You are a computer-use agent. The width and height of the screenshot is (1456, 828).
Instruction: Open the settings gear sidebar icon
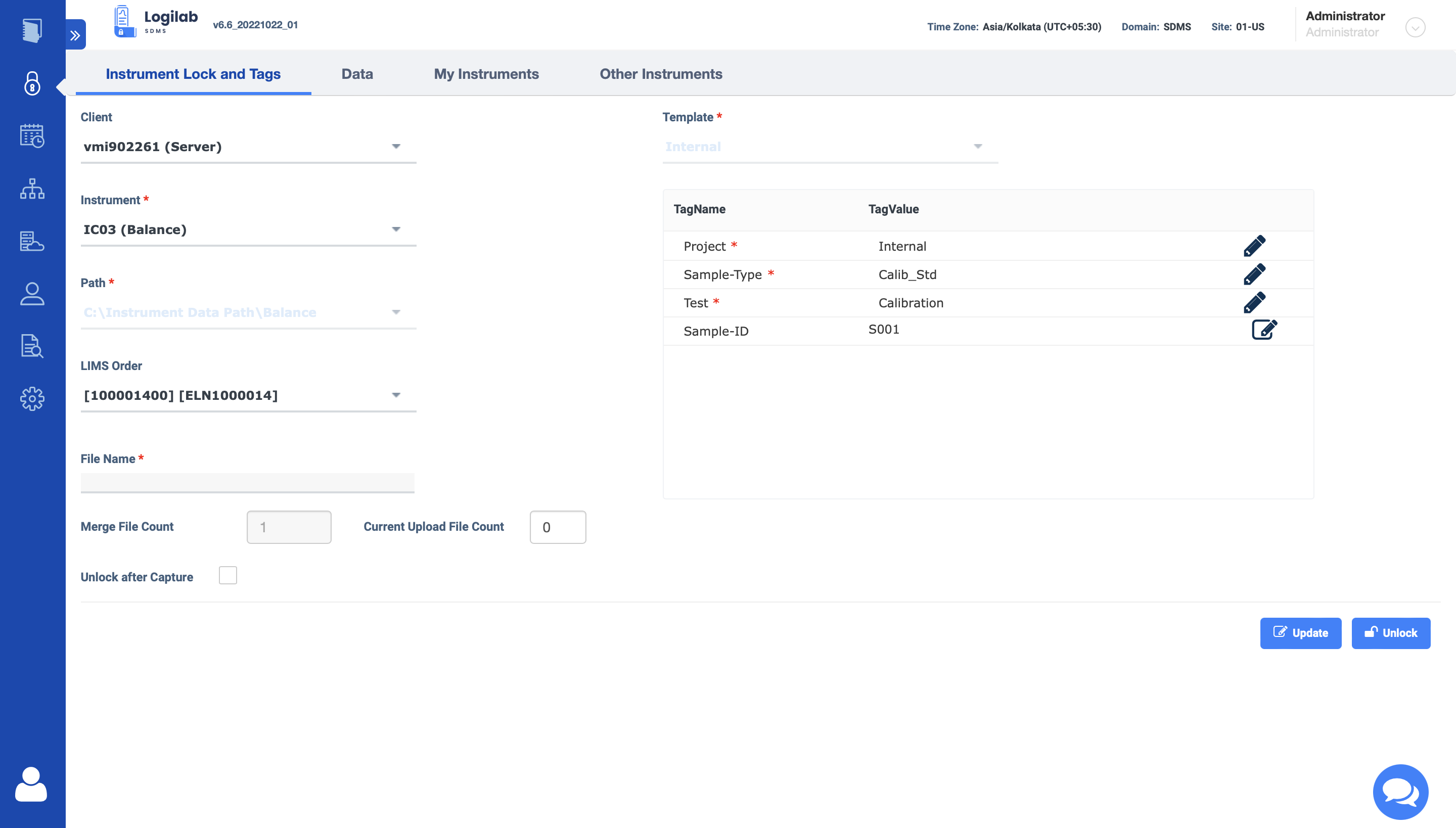pyautogui.click(x=32, y=399)
